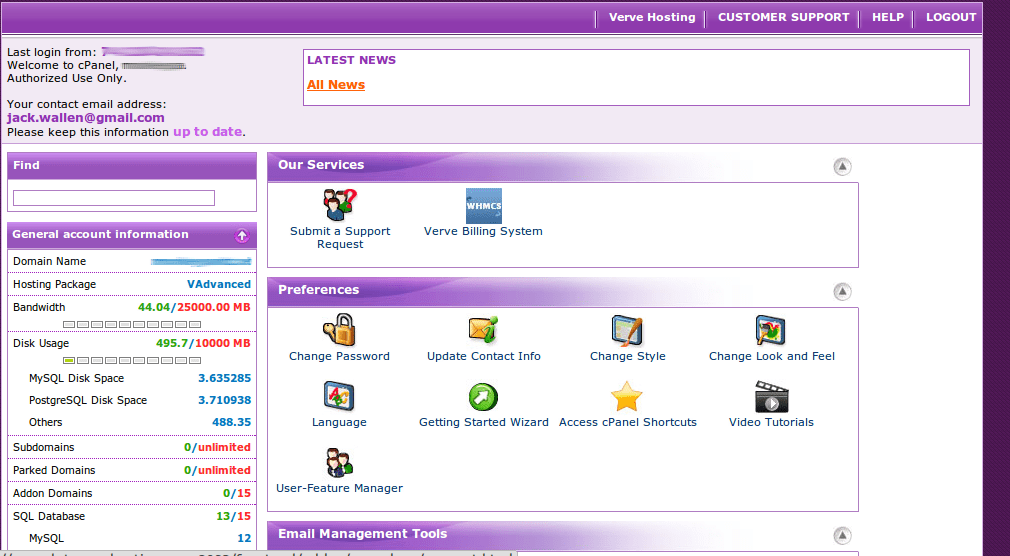The height and width of the screenshot is (556, 1010).
Task: Open HELP in the top bar
Action: pyautogui.click(x=888, y=17)
